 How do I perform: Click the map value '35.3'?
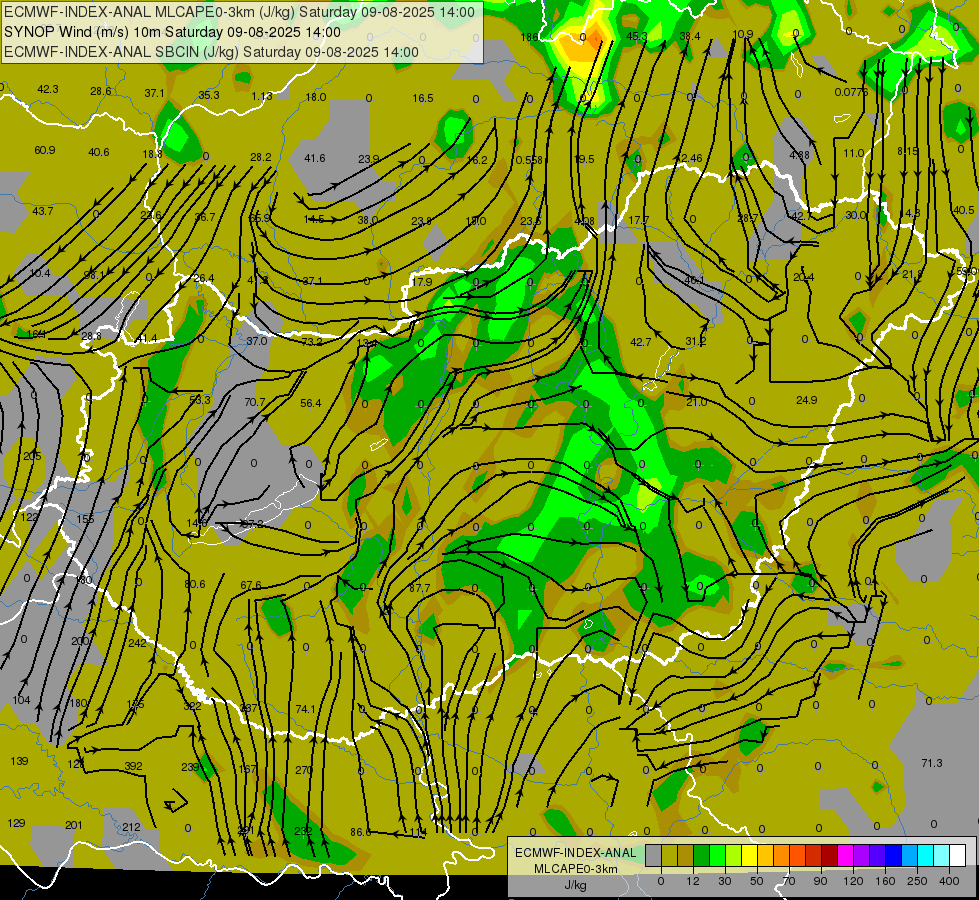[209, 95]
